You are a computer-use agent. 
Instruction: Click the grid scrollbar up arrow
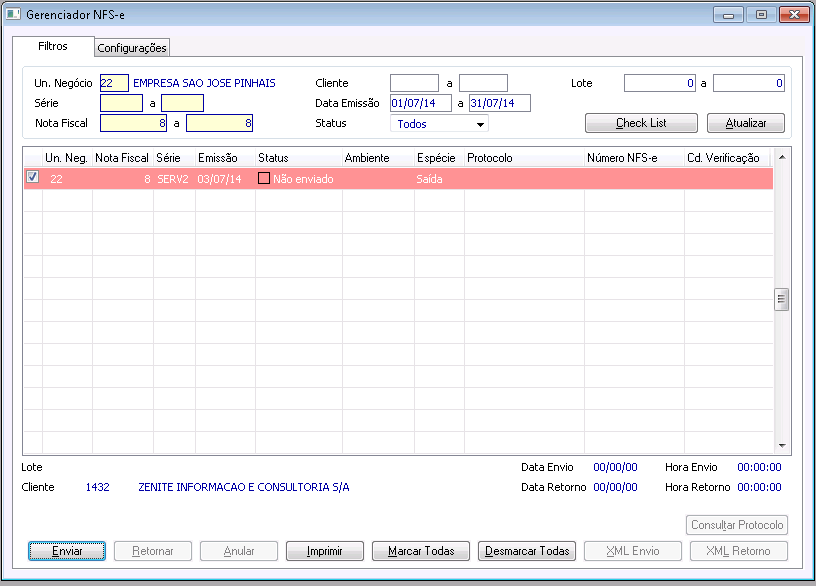click(x=782, y=157)
